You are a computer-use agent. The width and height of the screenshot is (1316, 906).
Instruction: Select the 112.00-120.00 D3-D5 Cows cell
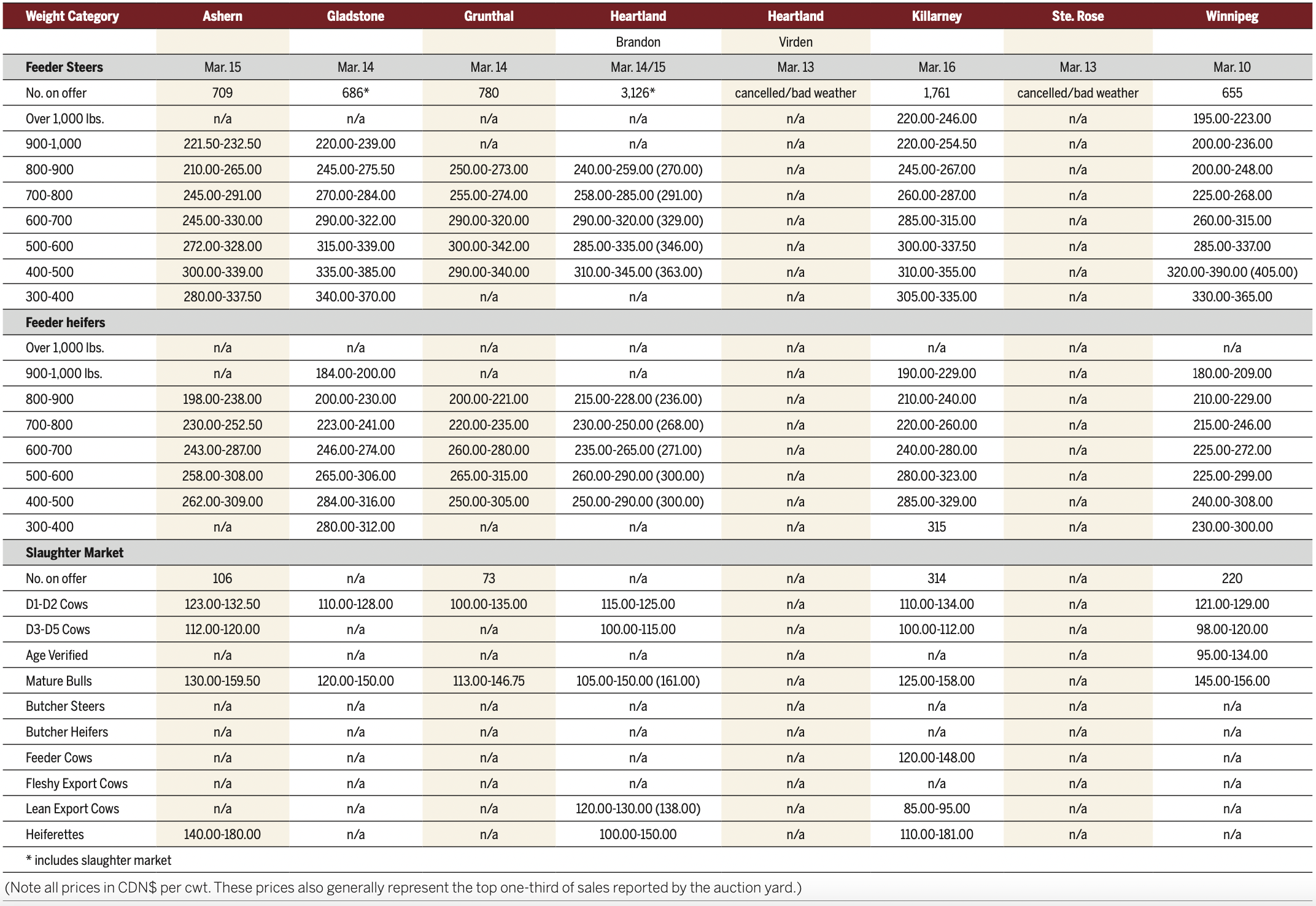tap(222, 629)
